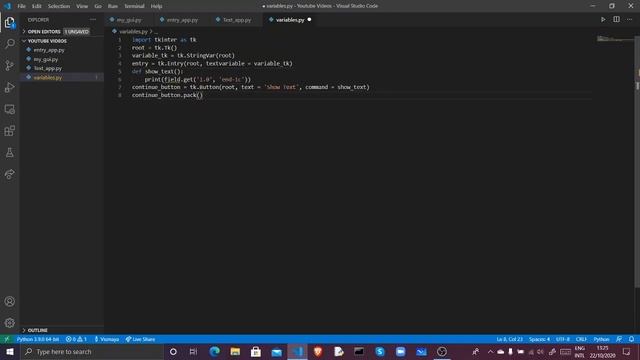Screen dimensions: 640x360
Task: Open File Explorer from taskbar
Action: tap(235, 351)
